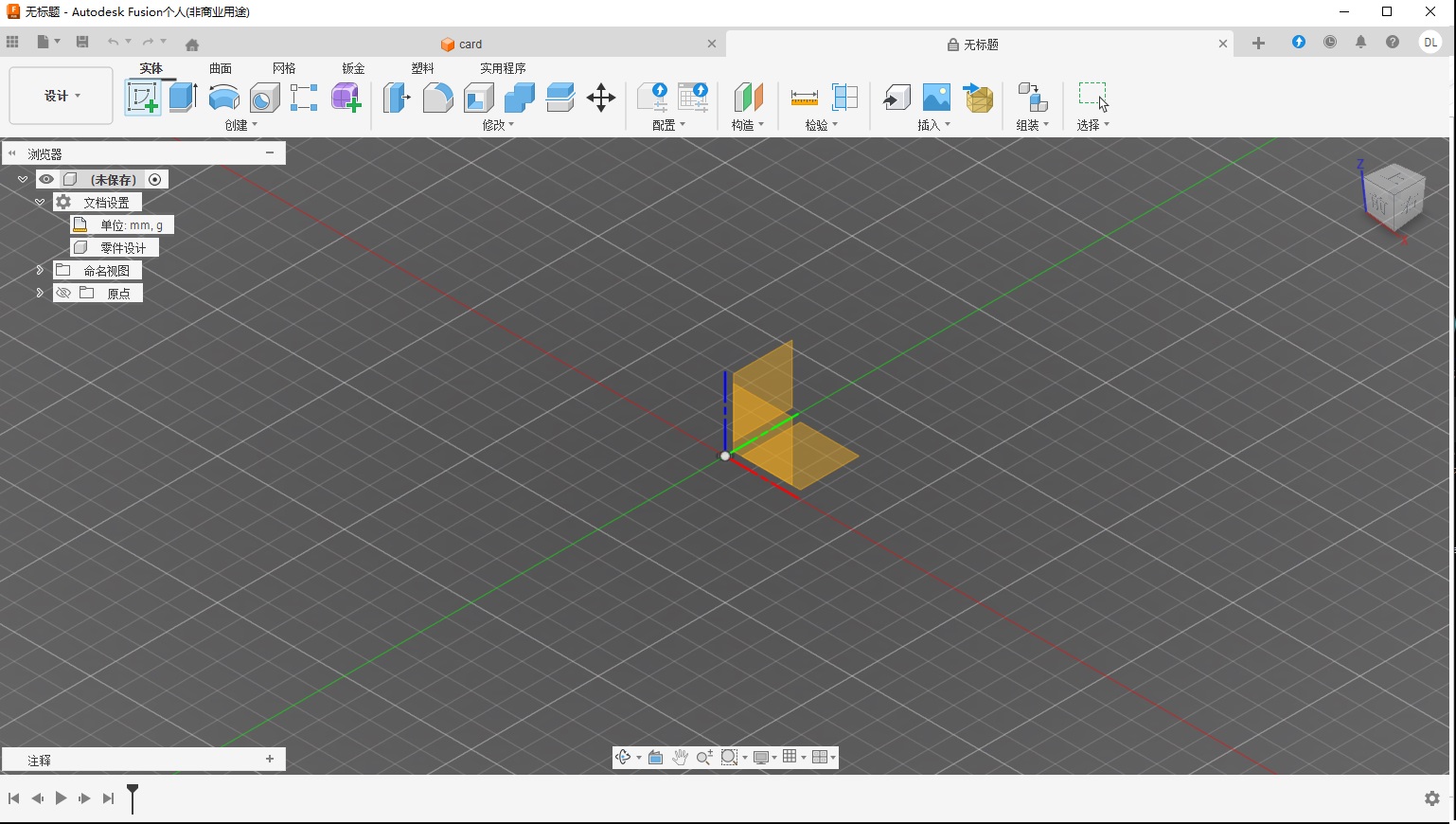Viewport: 1456px width, 824px height.
Task: Click the plus to add a 注释 comment
Action: click(x=270, y=759)
